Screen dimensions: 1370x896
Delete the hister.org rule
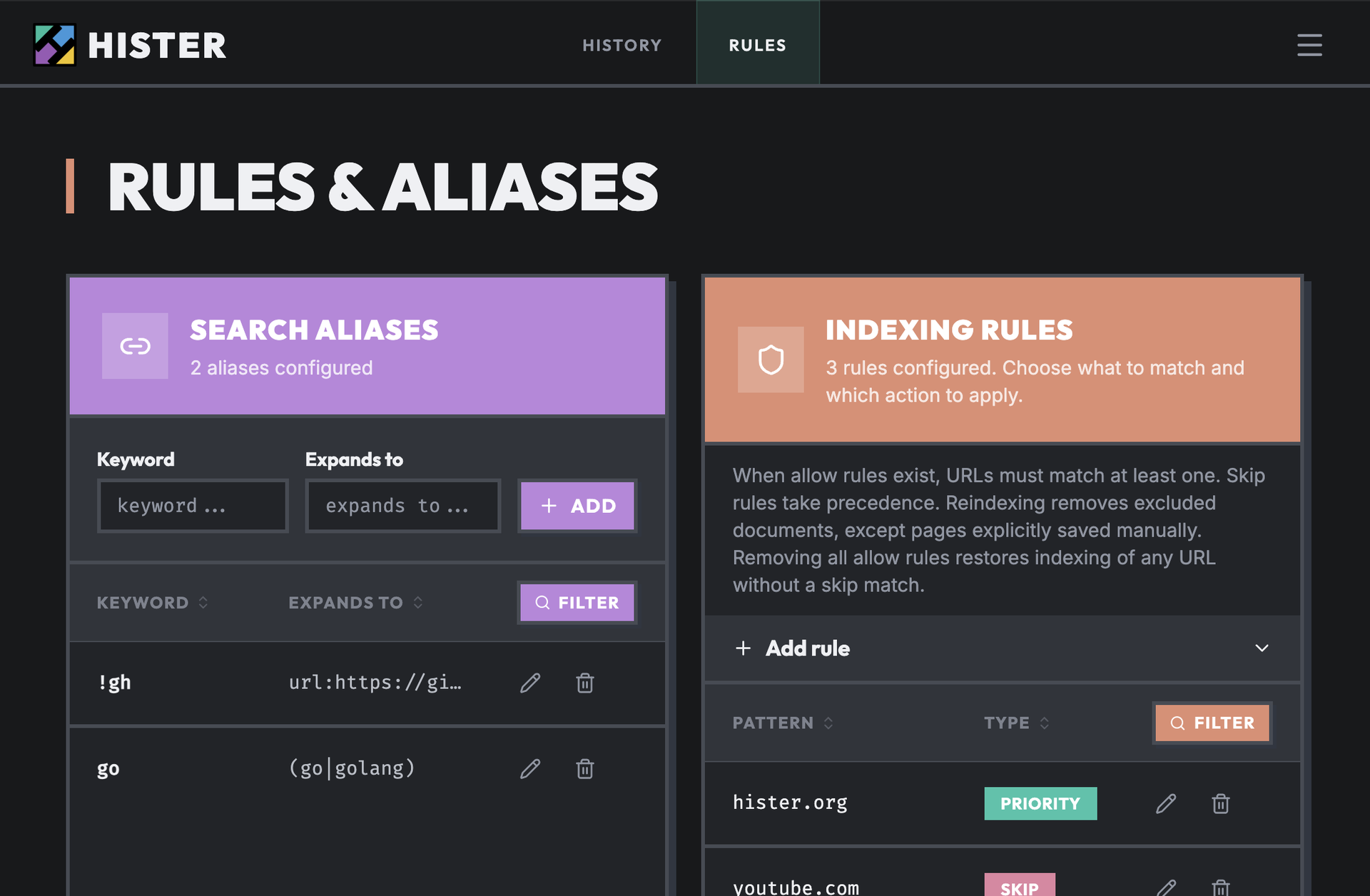tap(1221, 803)
